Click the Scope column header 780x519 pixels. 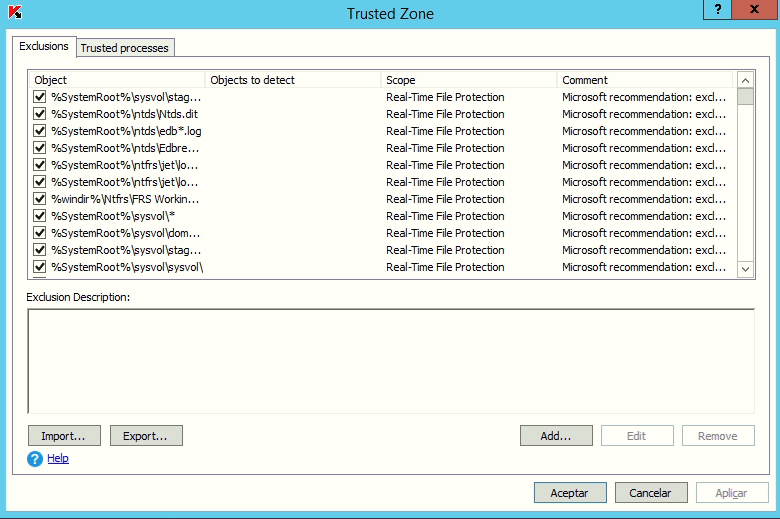pos(469,80)
